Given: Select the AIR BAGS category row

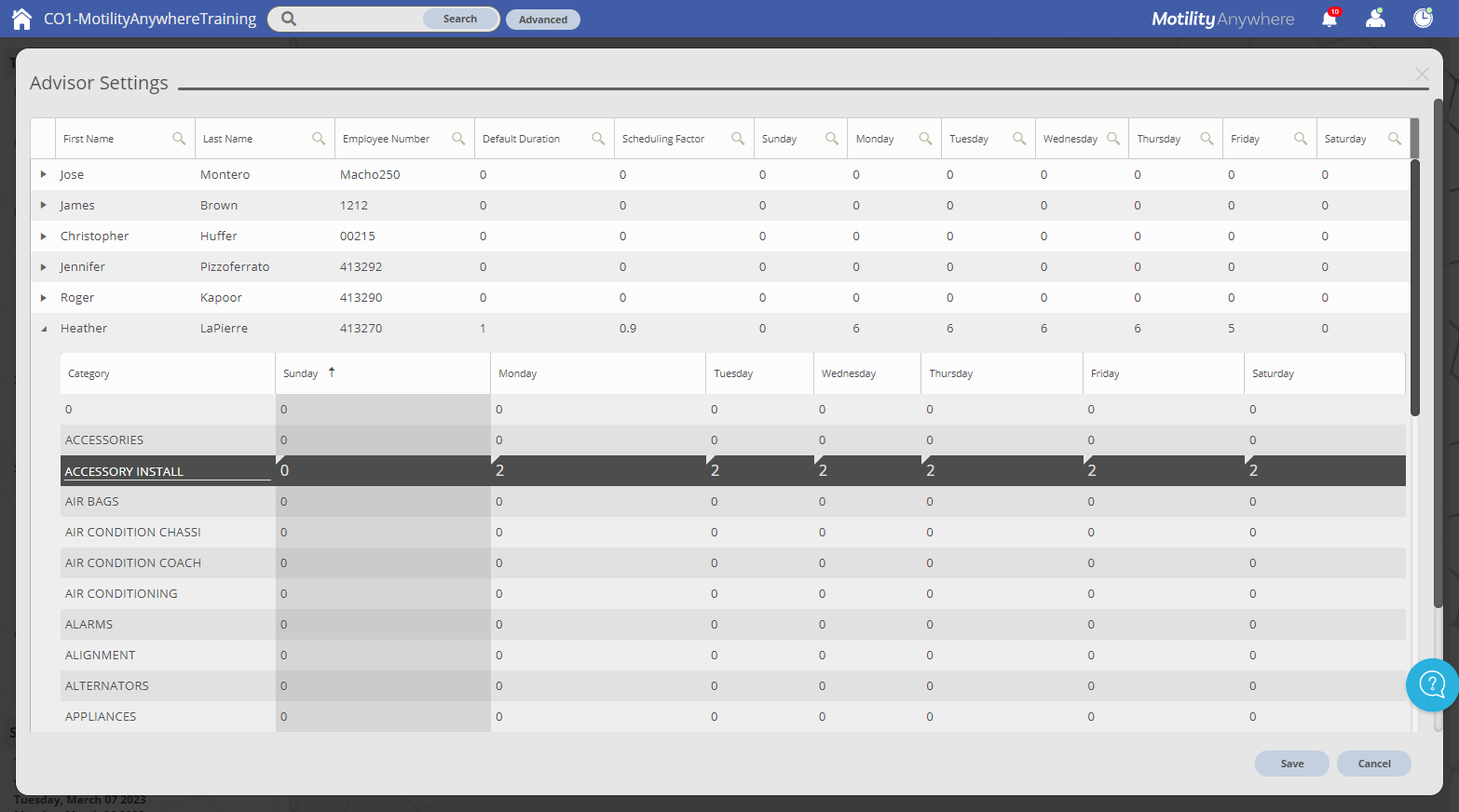Looking at the screenshot, I should pos(733,502).
